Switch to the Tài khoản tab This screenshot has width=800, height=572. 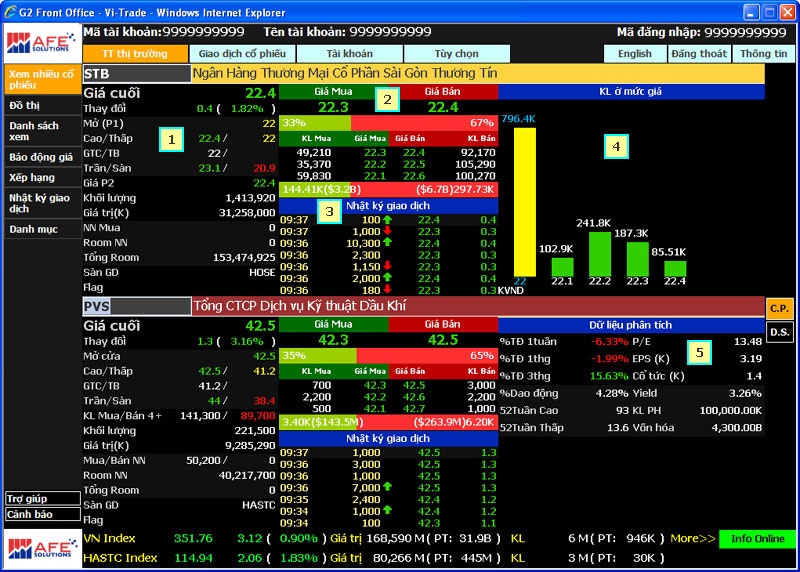[x=349, y=54]
